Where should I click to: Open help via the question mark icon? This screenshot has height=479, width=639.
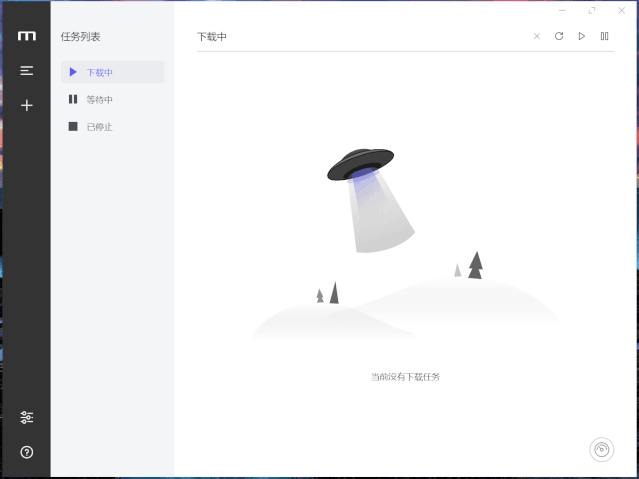26,452
